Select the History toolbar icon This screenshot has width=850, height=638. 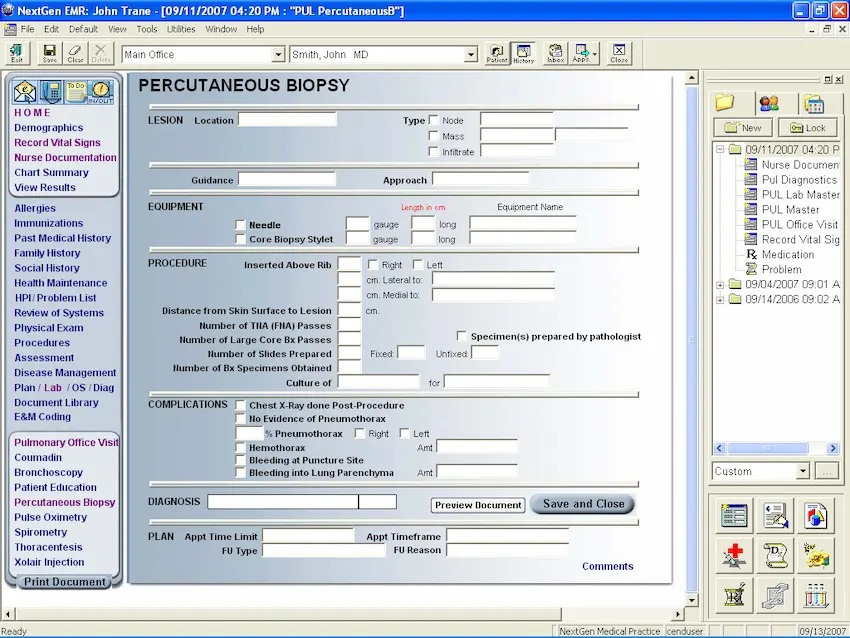click(522, 52)
